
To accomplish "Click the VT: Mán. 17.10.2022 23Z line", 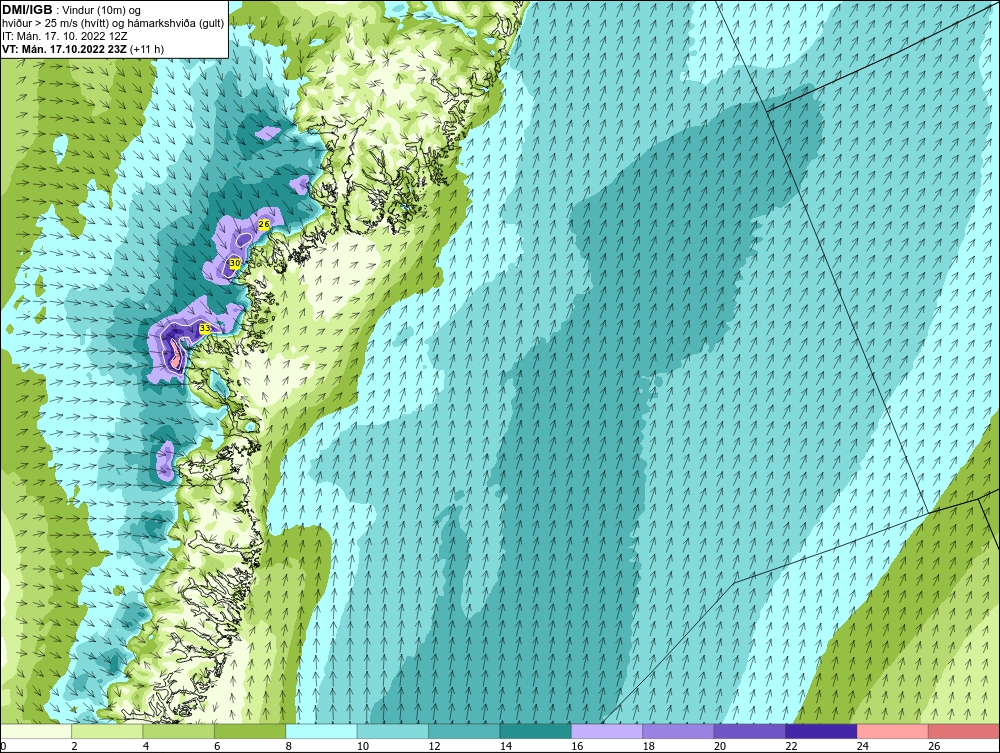I will (83, 49).
